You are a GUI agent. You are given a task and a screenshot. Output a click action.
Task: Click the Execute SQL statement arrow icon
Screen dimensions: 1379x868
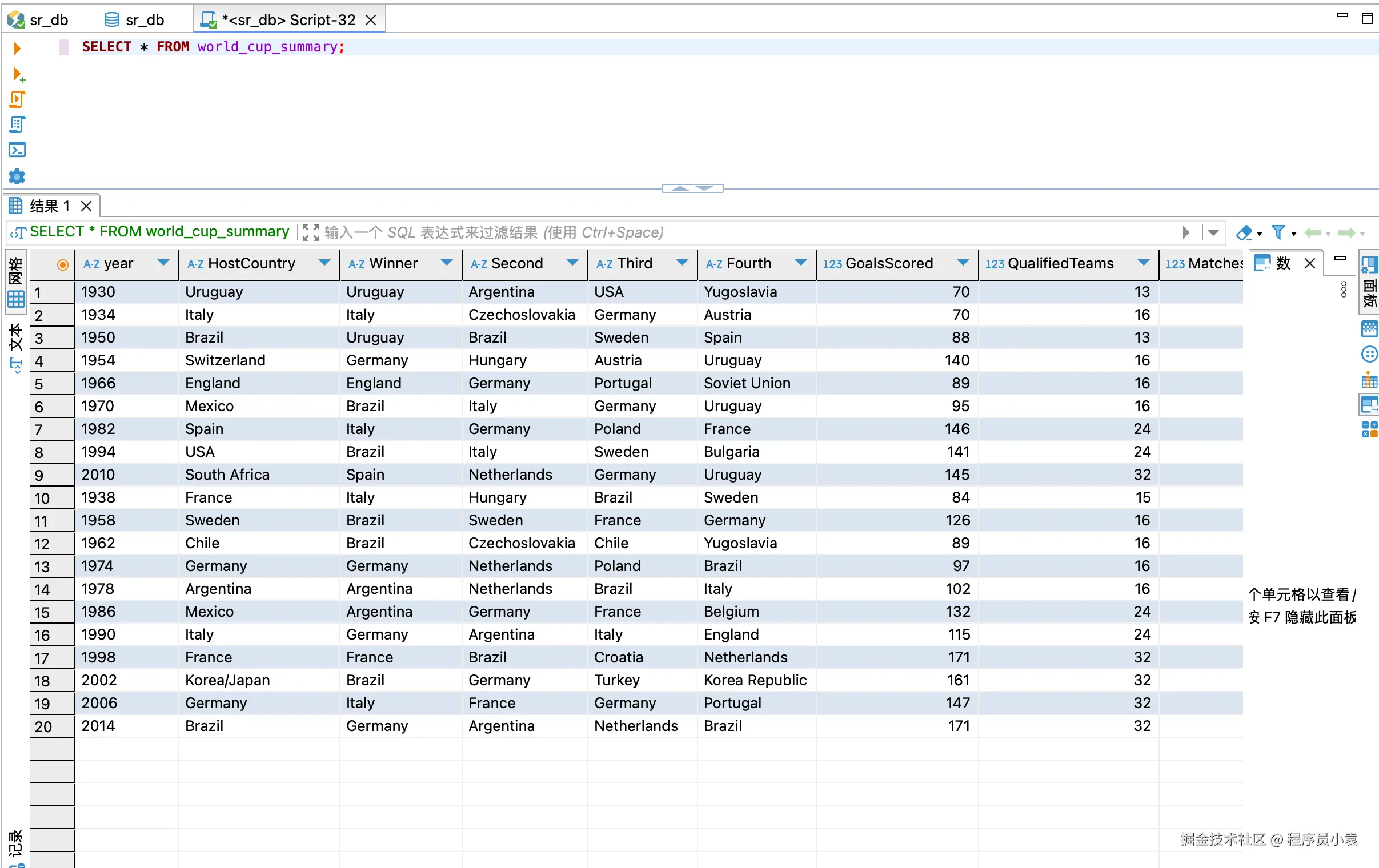17,48
